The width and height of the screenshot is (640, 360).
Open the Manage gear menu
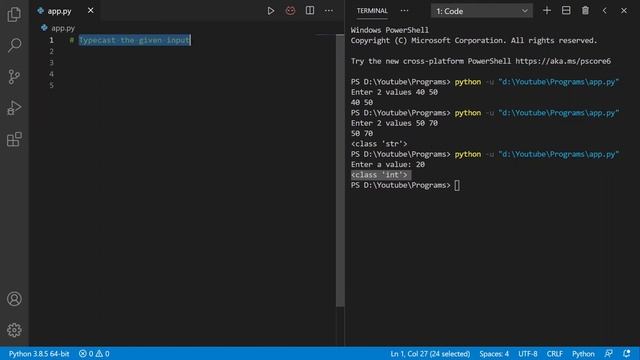pos(14,330)
